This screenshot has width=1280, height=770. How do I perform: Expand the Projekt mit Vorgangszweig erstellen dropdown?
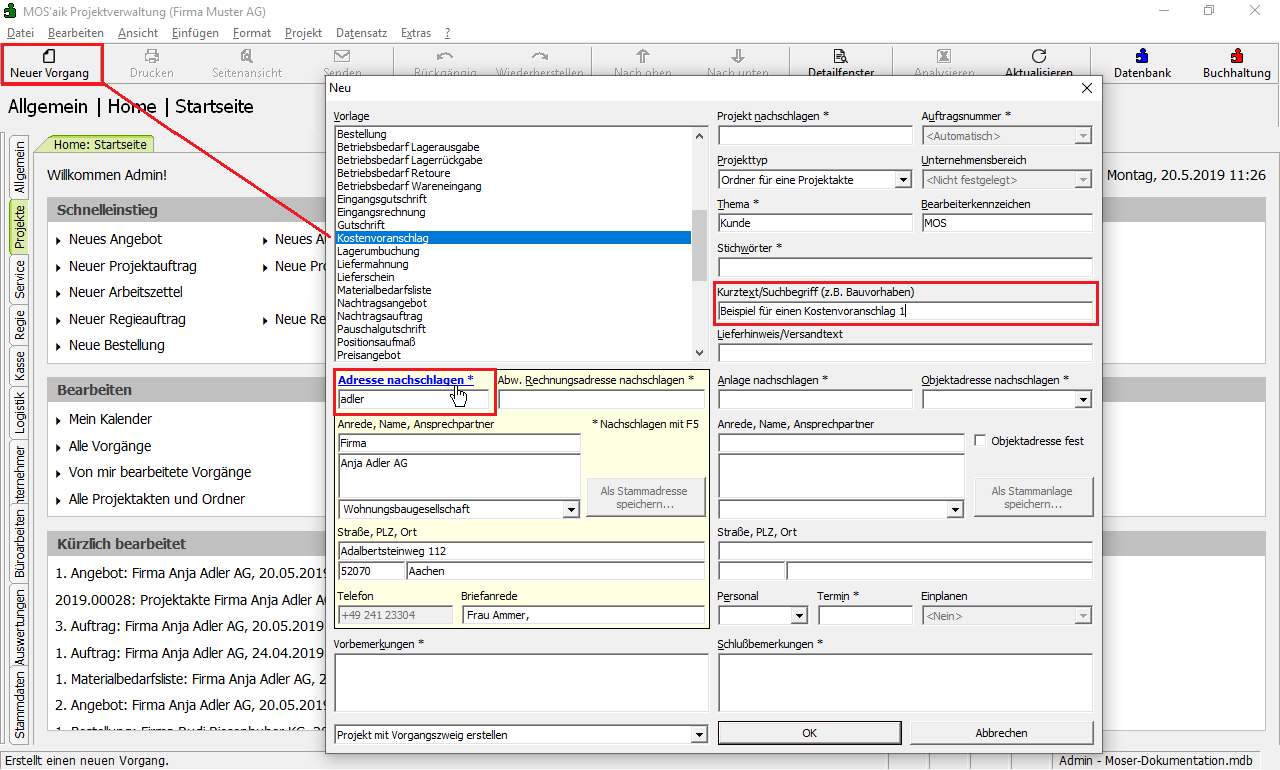(698, 735)
